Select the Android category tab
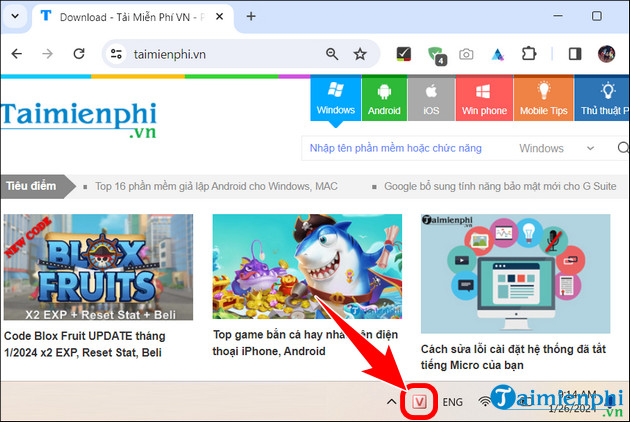 tap(385, 100)
